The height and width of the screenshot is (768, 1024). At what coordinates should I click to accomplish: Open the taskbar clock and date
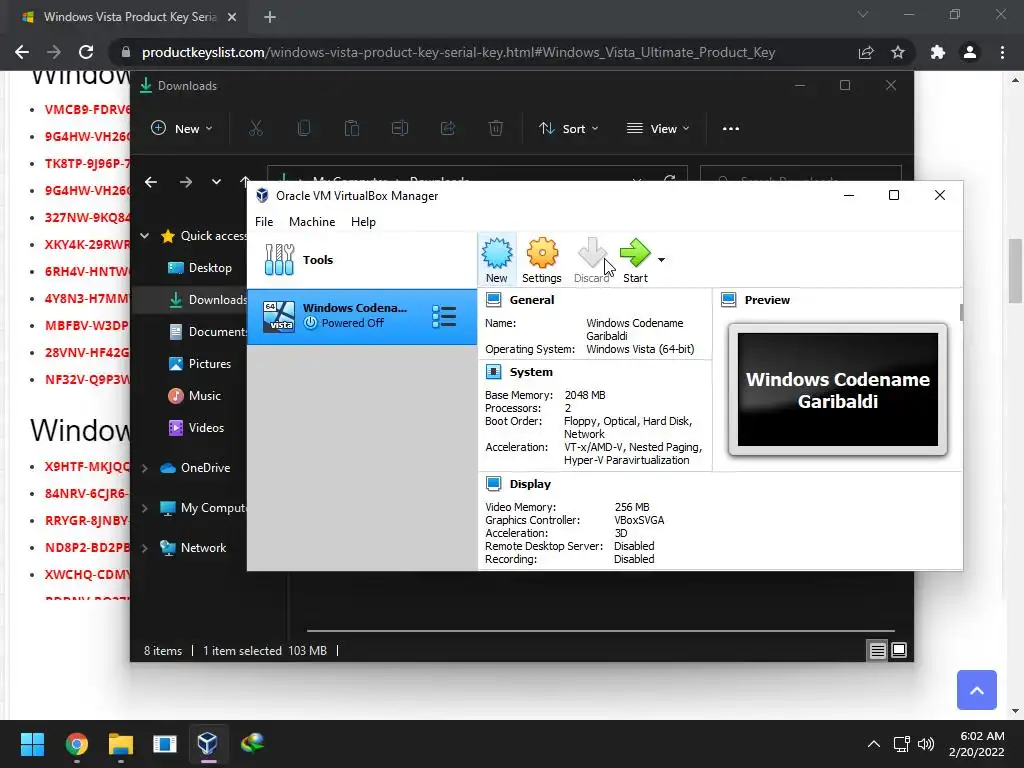(x=977, y=744)
